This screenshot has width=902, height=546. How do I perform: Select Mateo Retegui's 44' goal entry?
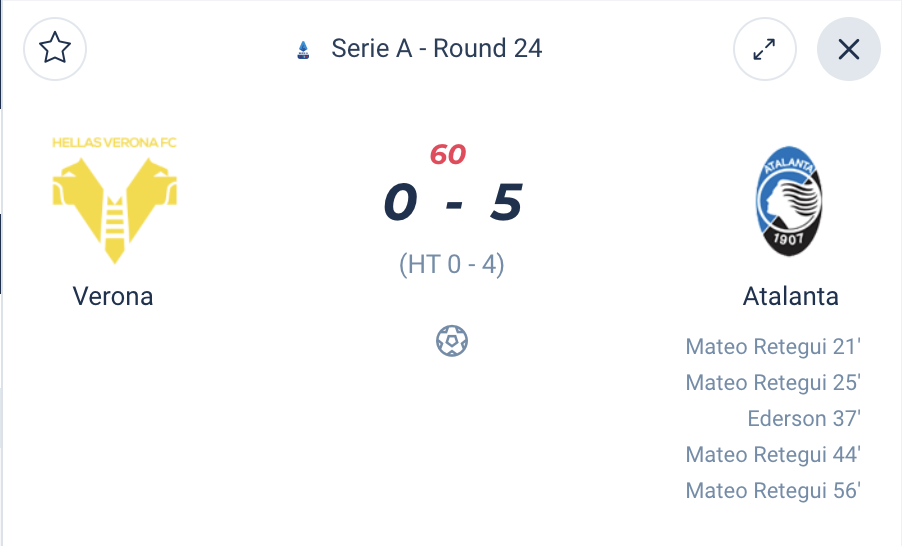coord(773,454)
